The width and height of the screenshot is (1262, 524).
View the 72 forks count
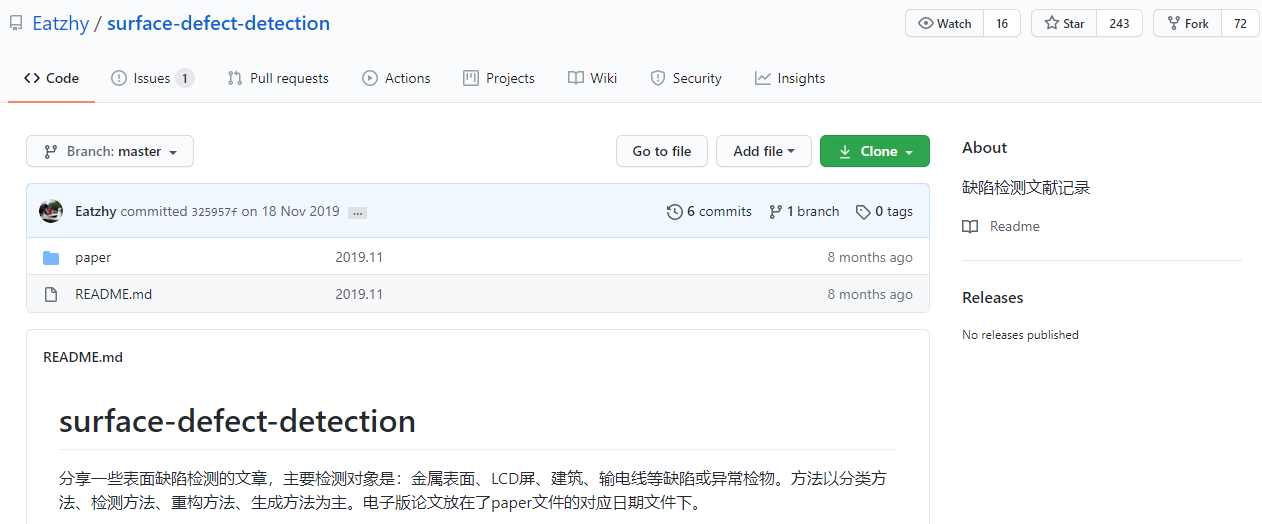tap(1240, 24)
